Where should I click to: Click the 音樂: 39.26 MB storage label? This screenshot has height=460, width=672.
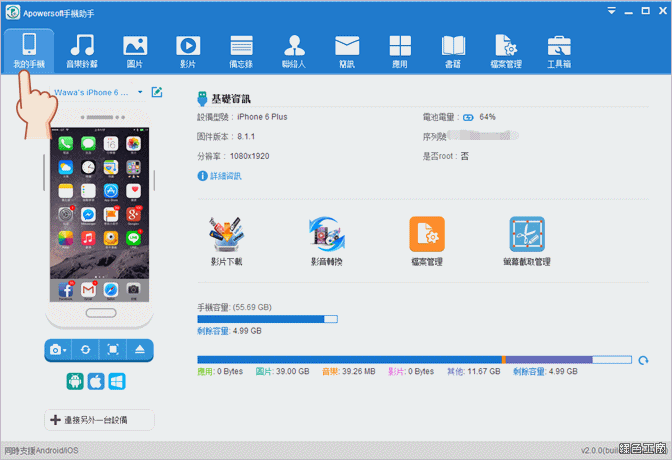[x=349, y=372]
